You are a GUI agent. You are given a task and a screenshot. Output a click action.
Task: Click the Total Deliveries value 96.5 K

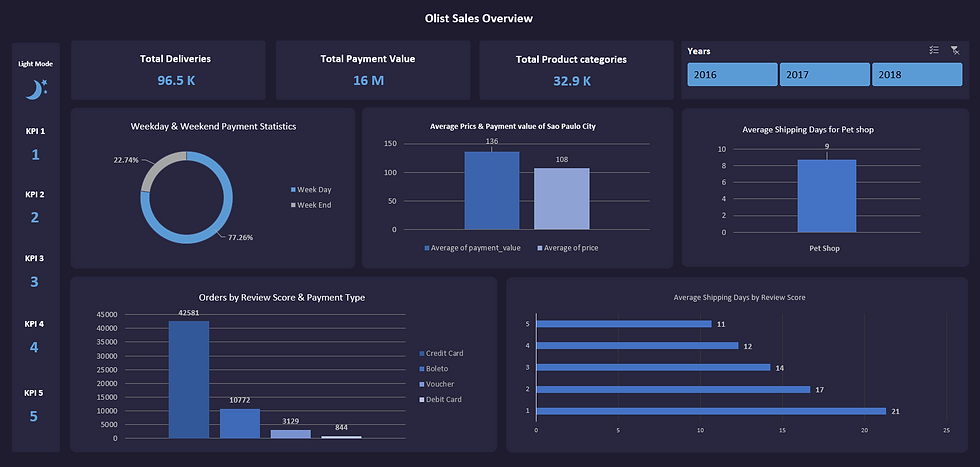click(176, 81)
